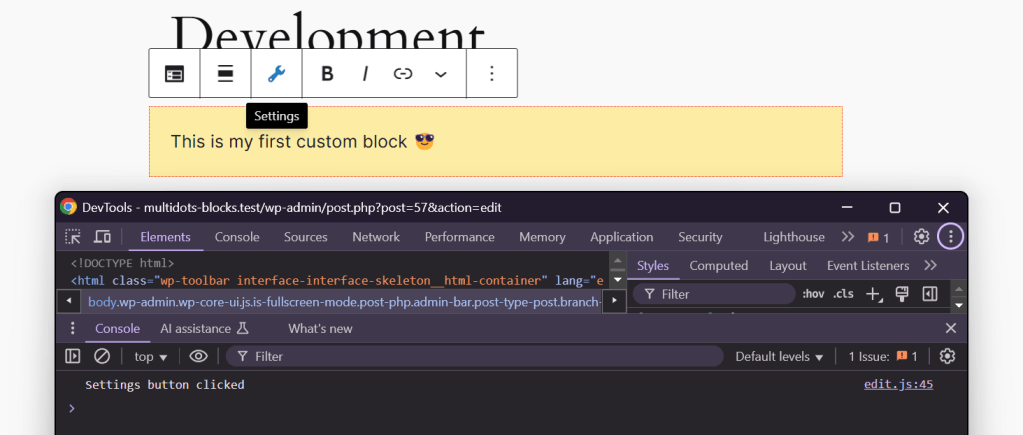Toggle the .cls element classes panel
This screenshot has height=435, width=1023.
pos(844,294)
